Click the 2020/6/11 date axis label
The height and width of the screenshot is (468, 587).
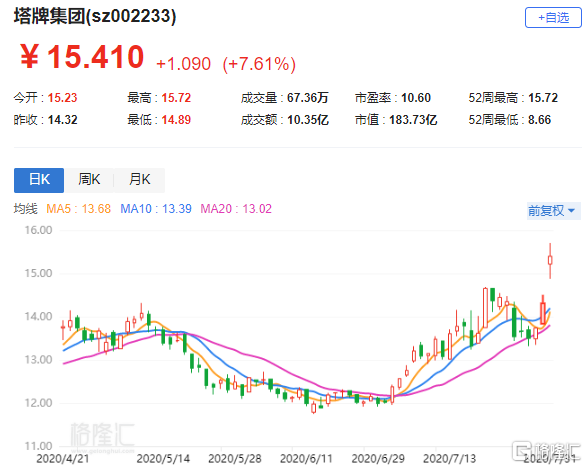click(306, 459)
